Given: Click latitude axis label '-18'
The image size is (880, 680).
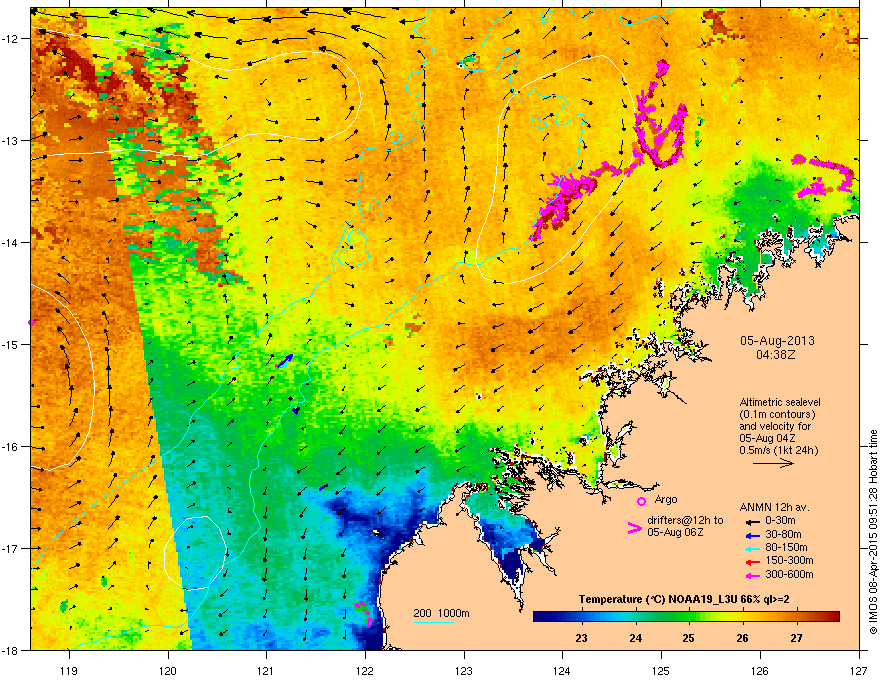Looking at the screenshot, I should point(11,650).
